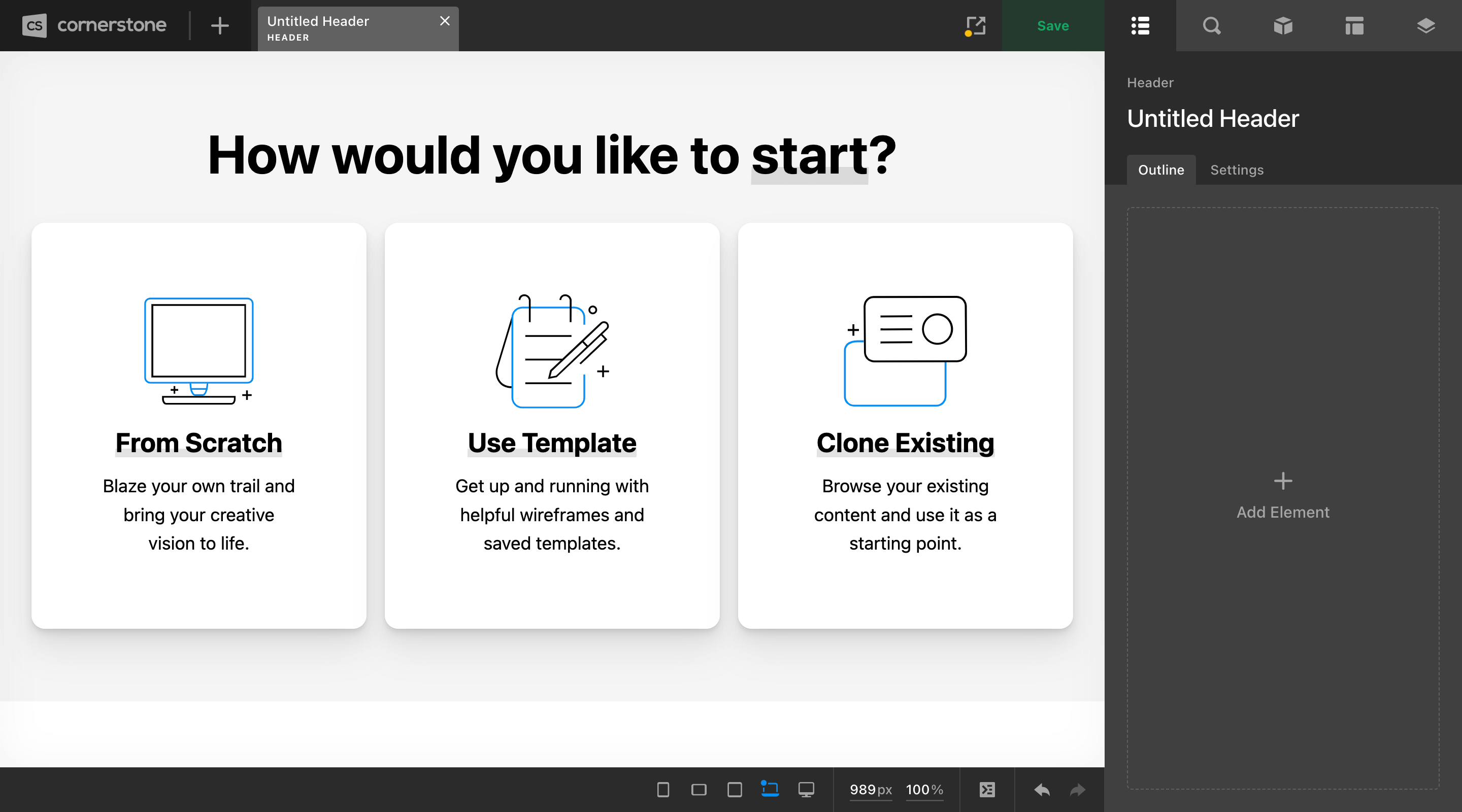
Task: Open the Add New tab icon
Action: coord(220,25)
